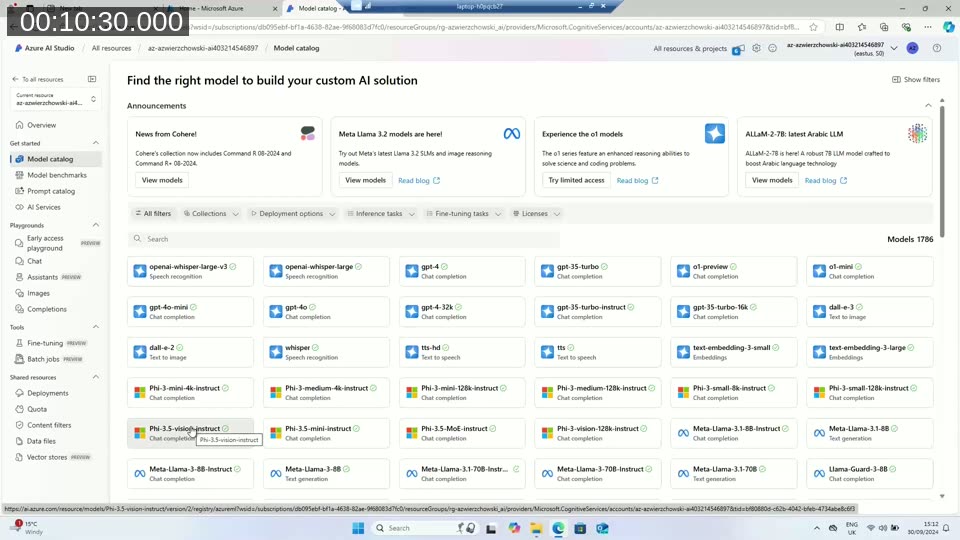Screen dimensions: 960x540
Task: Open Model benchmarks page
Action: pos(56,175)
